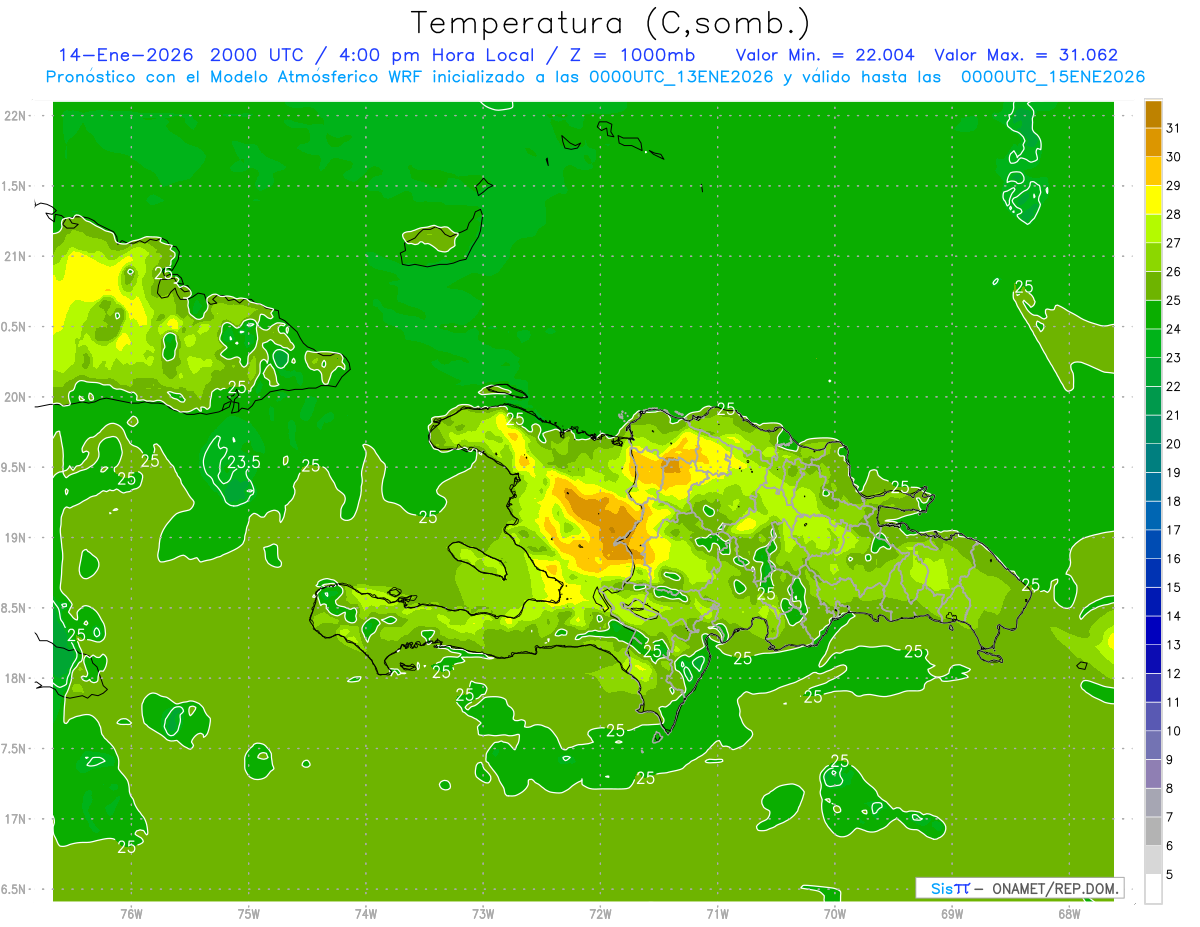The height and width of the screenshot is (927, 1200).
Task: Click the '22N' latitude axis label
Action: (15, 116)
